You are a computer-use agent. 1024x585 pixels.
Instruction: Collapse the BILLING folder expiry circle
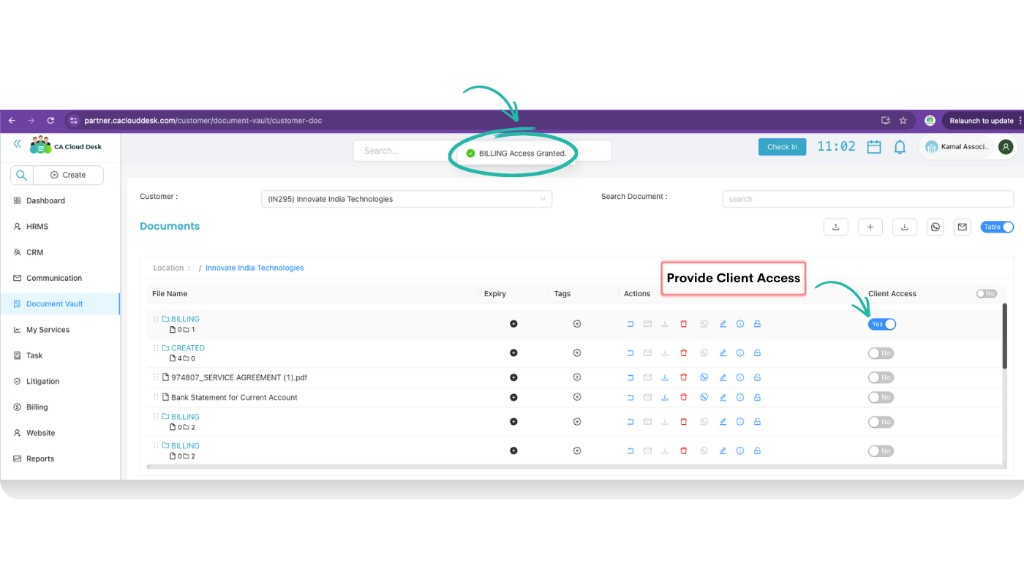(x=514, y=323)
